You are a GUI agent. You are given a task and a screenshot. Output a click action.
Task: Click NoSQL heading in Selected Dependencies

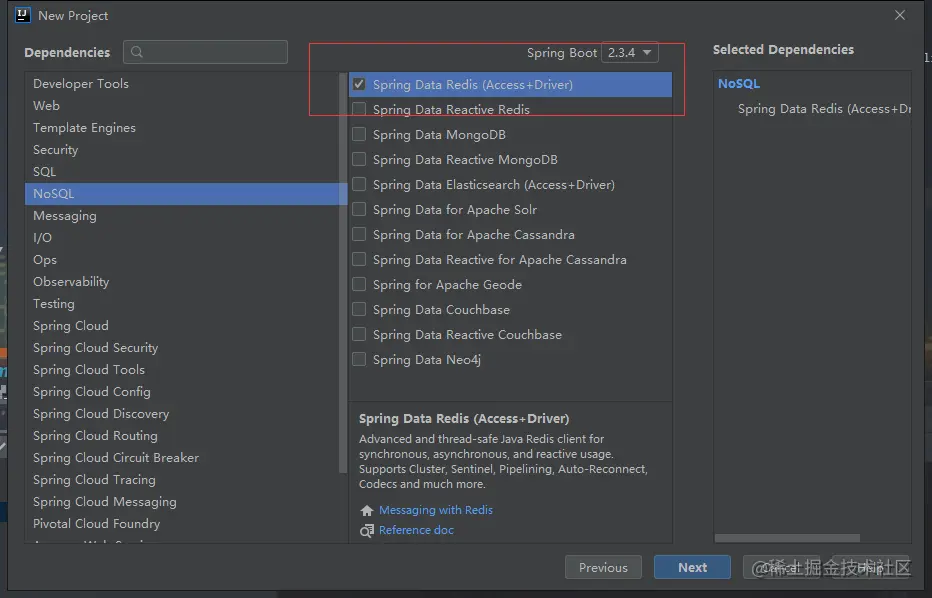pos(739,84)
